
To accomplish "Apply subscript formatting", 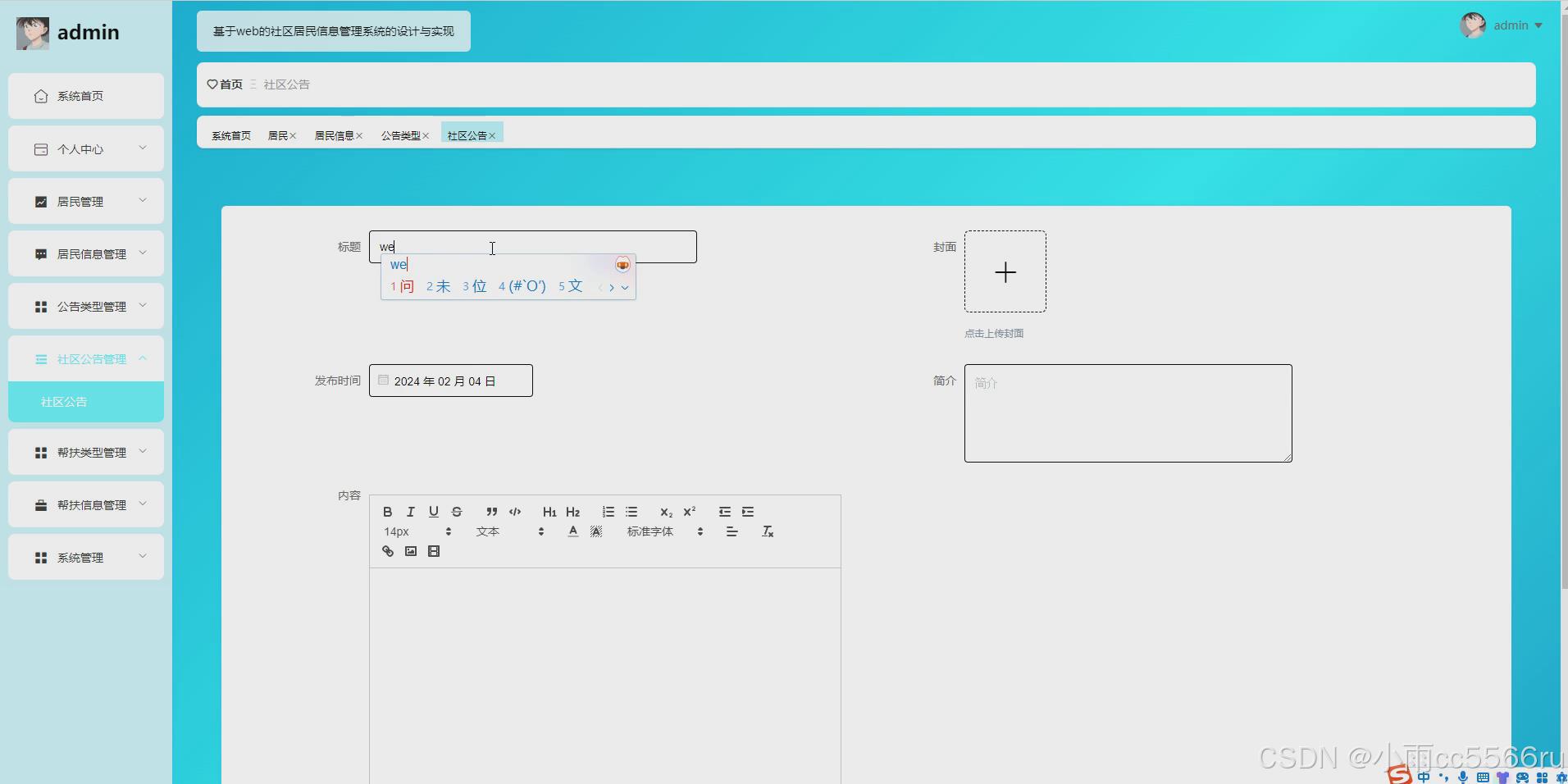I will tap(666, 512).
